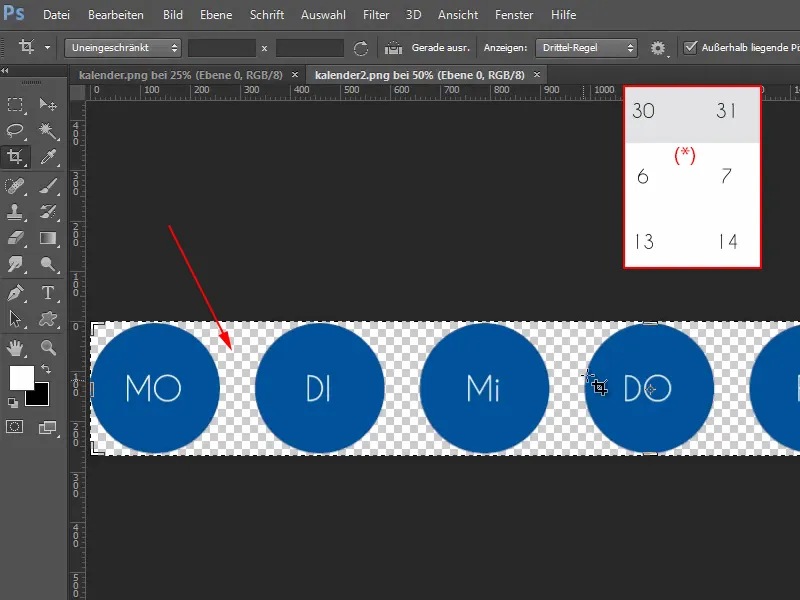Screen dimensions: 800x600
Task: Click the Photoshop Ps logo
Action: 14,12
